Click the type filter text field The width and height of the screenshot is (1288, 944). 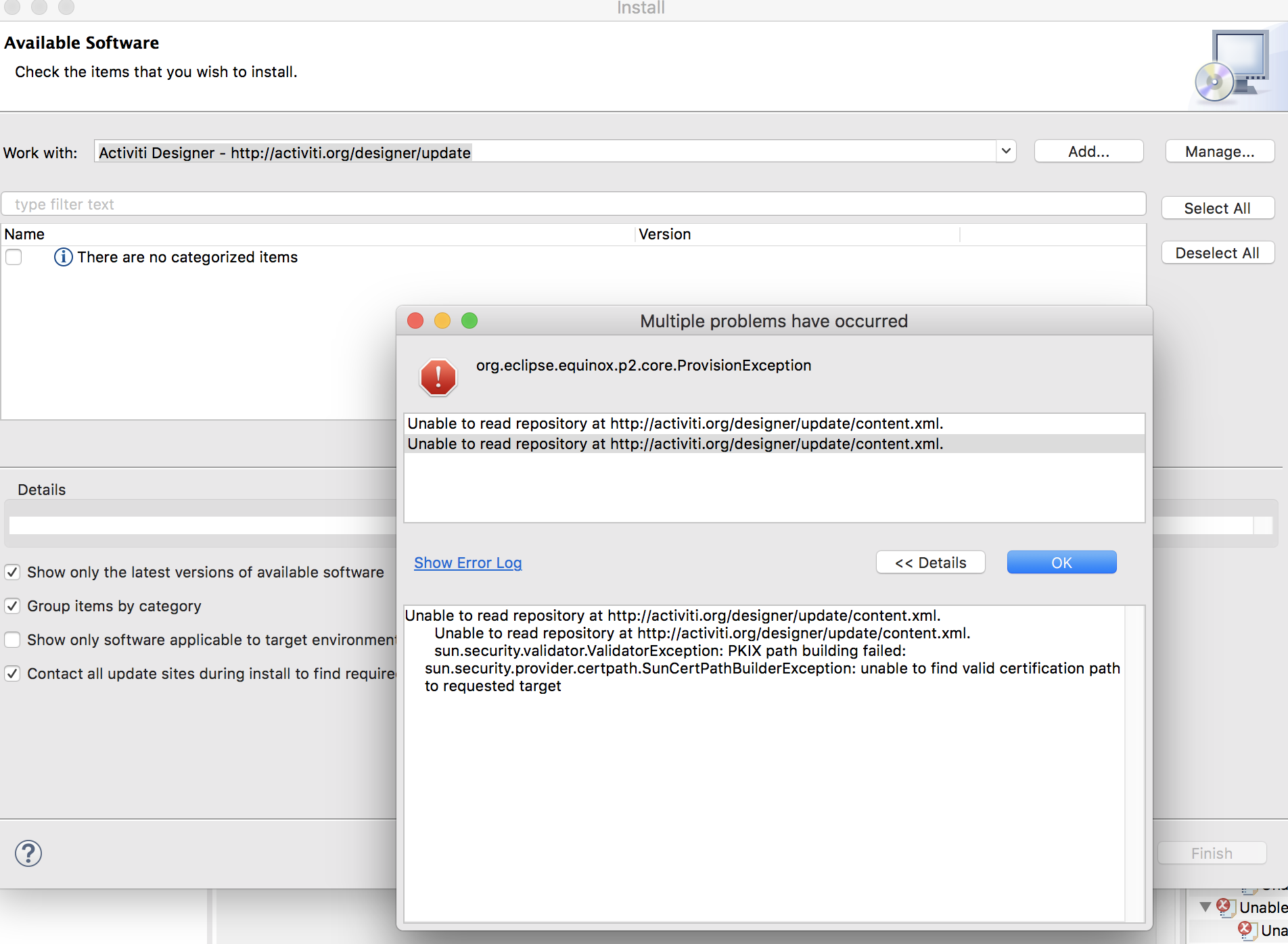573,204
